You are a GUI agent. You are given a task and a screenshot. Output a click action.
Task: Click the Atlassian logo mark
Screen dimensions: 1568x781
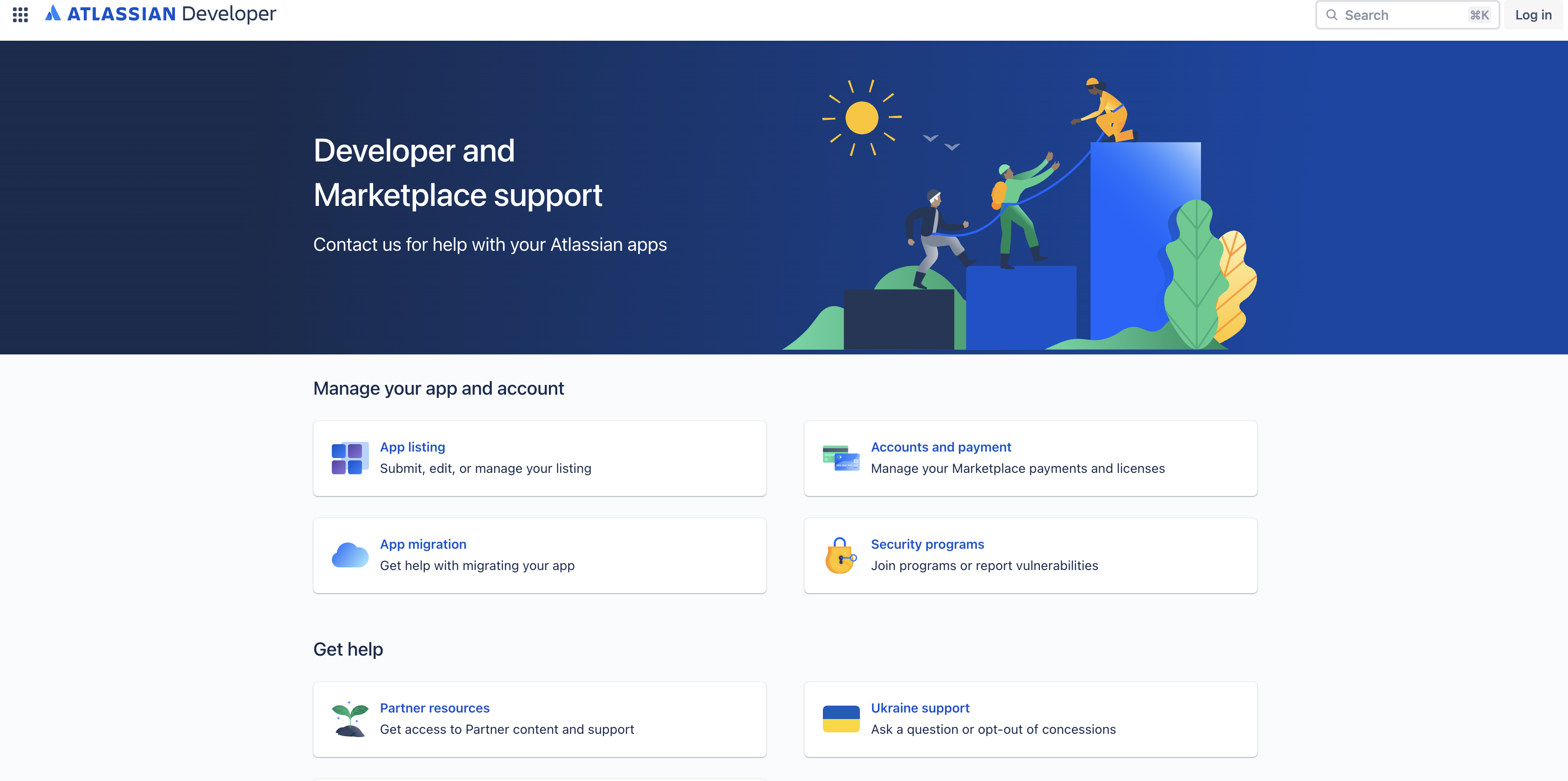pyautogui.click(x=53, y=13)
